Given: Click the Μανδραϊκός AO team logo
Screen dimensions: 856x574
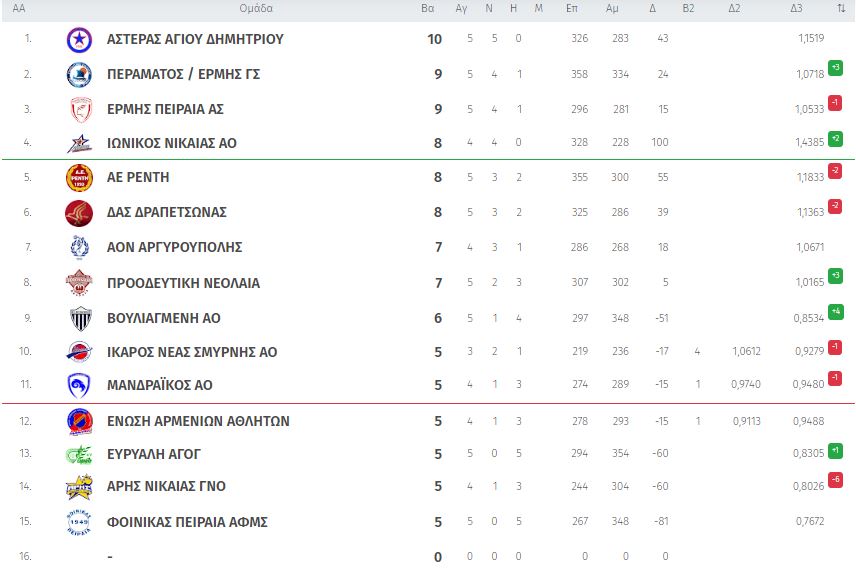Looking at the screenshot, I should pos(79,386).
